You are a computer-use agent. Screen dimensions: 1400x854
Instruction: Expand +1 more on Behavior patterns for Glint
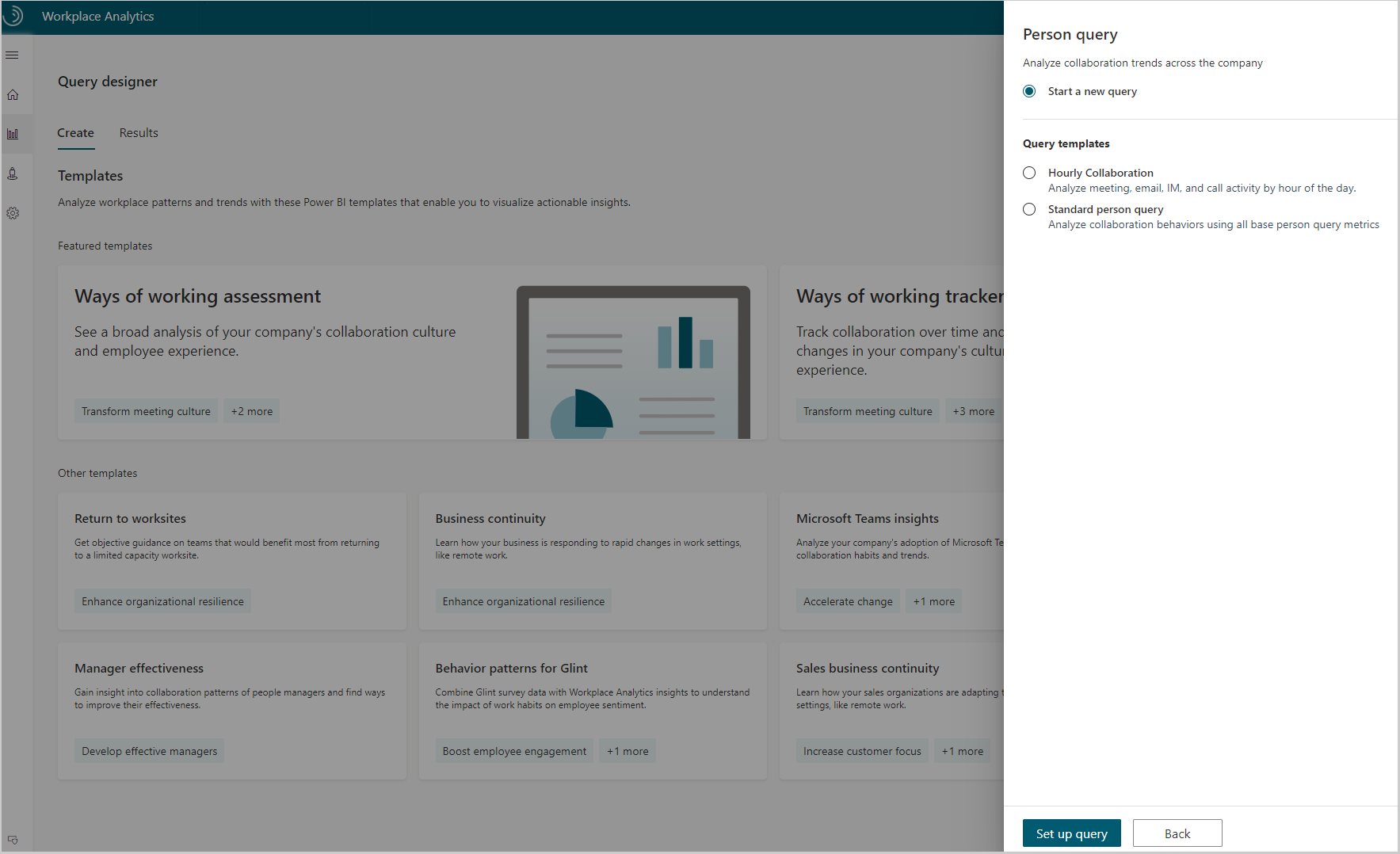[x=628, y=751]
